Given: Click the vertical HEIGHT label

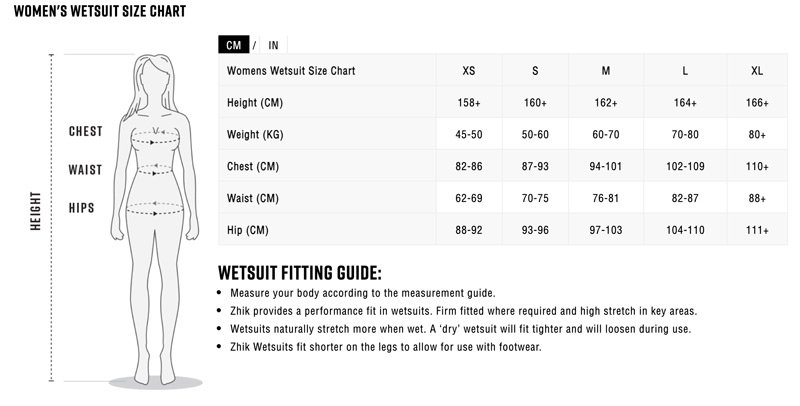Looking at the screenshot, I should pyautogui.click(x=35, y=212).
